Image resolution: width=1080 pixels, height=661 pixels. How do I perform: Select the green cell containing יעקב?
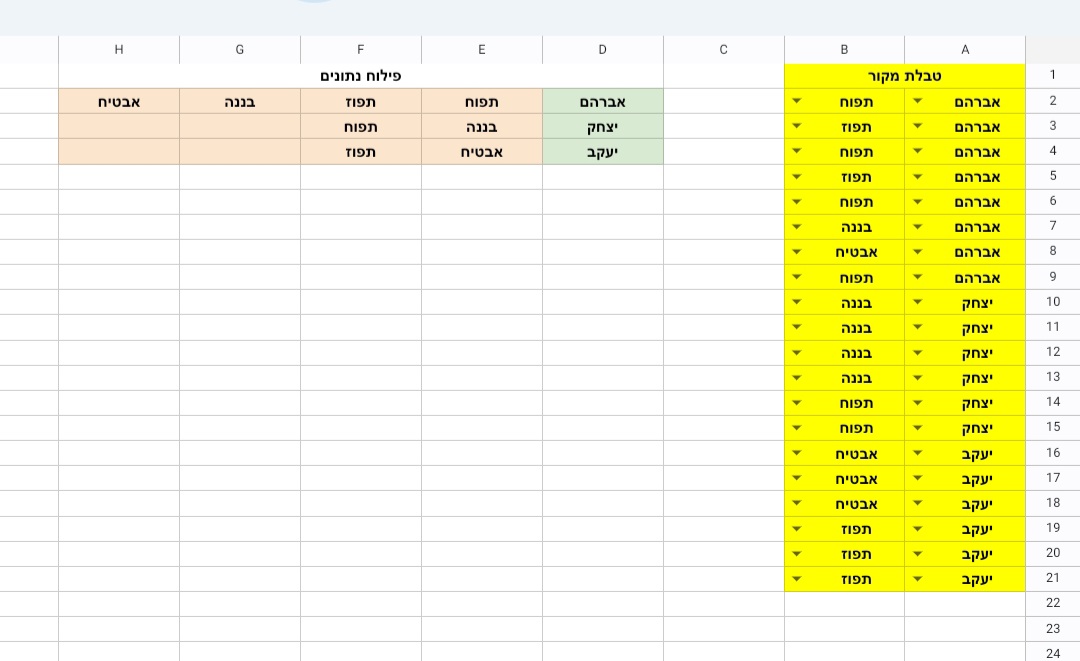602,151
